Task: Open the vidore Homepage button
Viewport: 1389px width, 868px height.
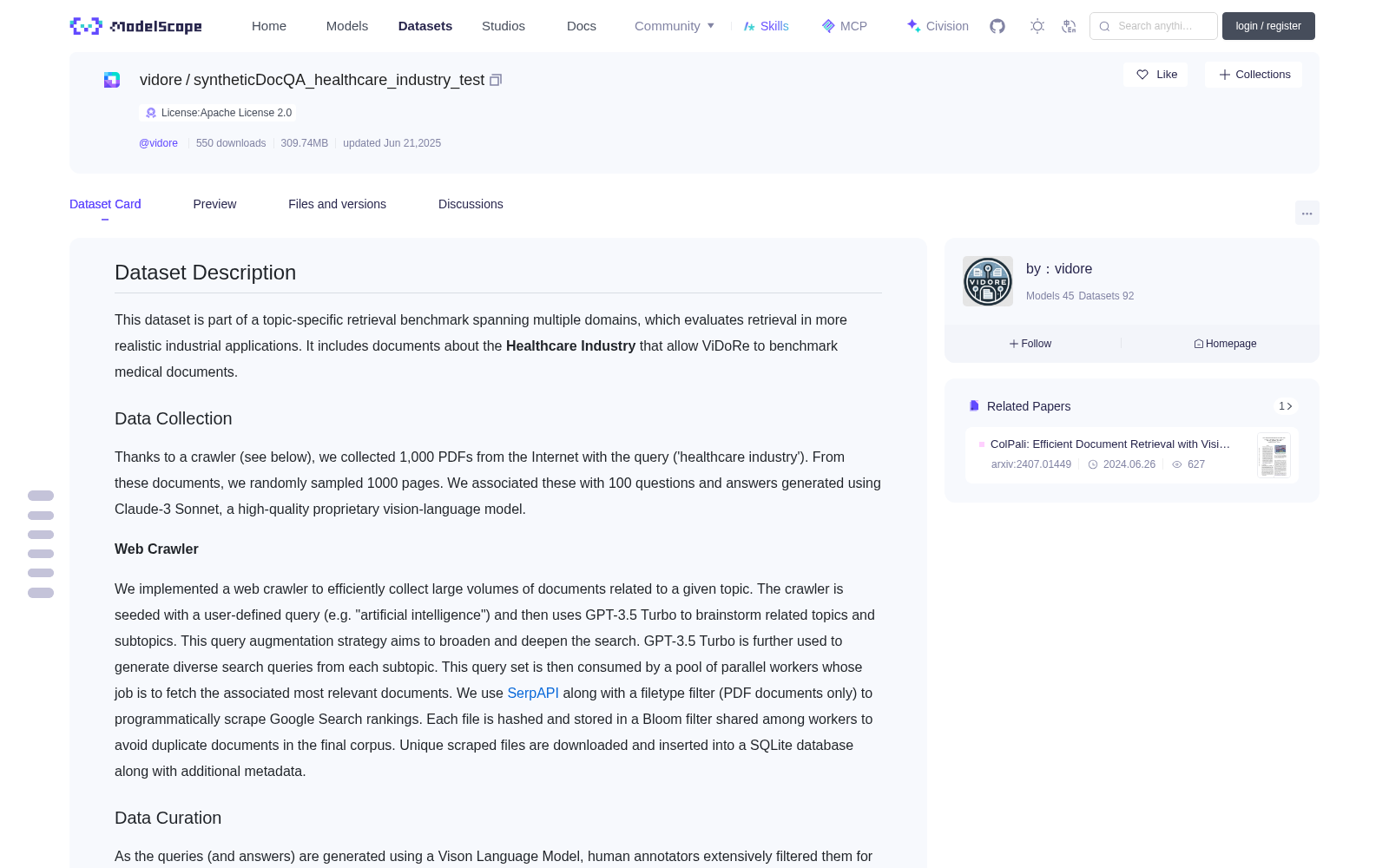Action: pyautogui.click(x=1225, y=344)
